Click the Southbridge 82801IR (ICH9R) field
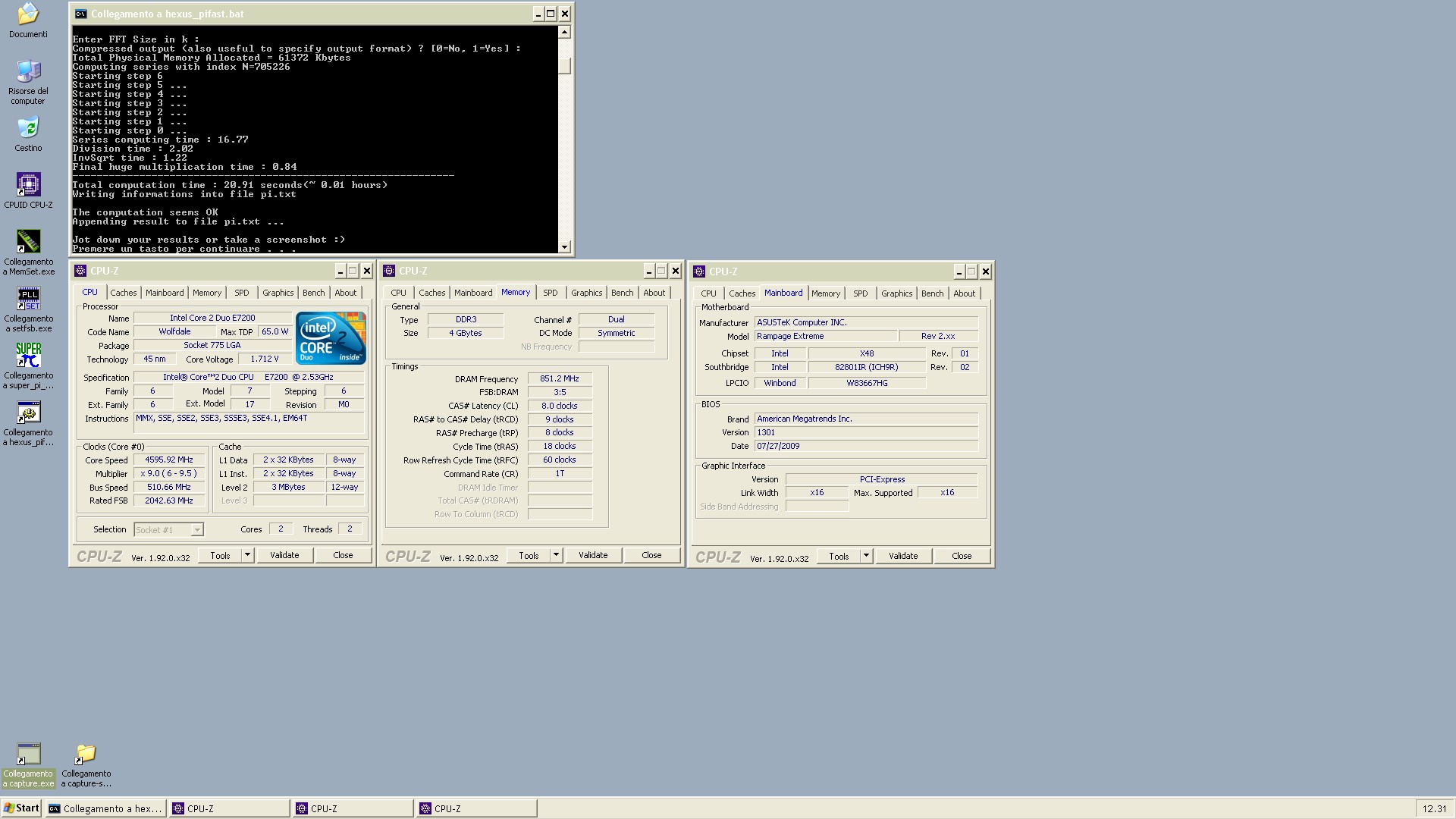This screenshot has width=1456, height=819. click(x=867, y=367)
